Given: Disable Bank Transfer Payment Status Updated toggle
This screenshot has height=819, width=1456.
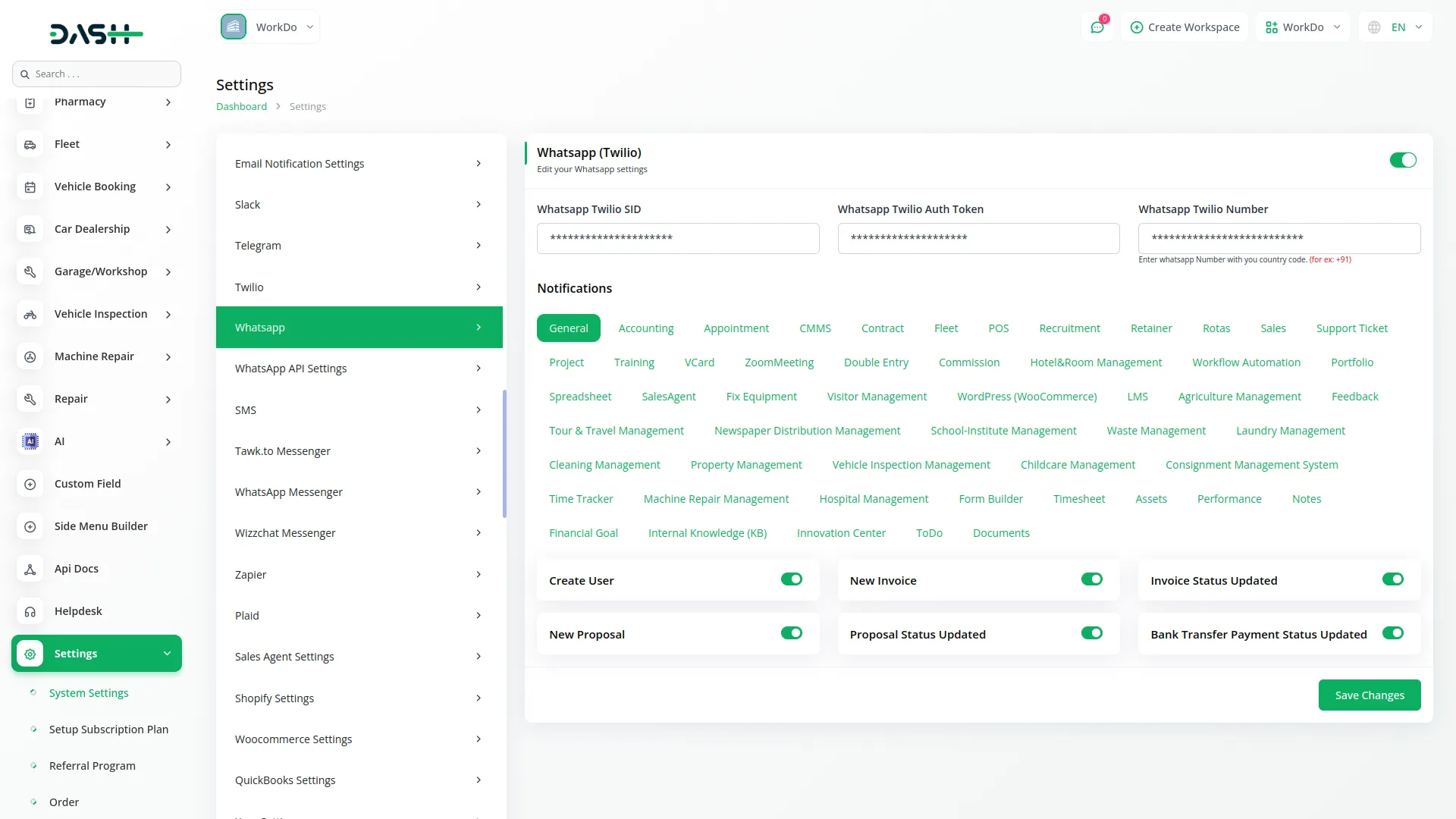Looking at the screenshot, I should tap(1392, 633).
